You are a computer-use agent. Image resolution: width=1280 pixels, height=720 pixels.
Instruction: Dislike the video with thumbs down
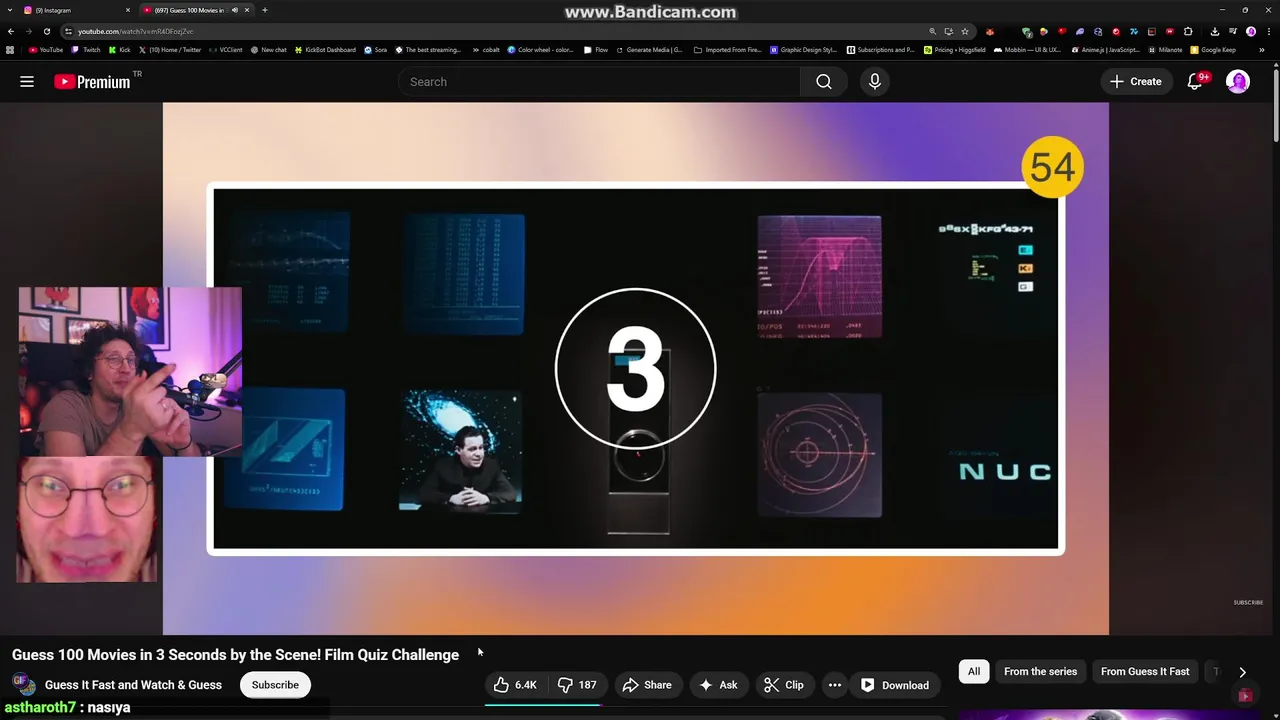577,685
